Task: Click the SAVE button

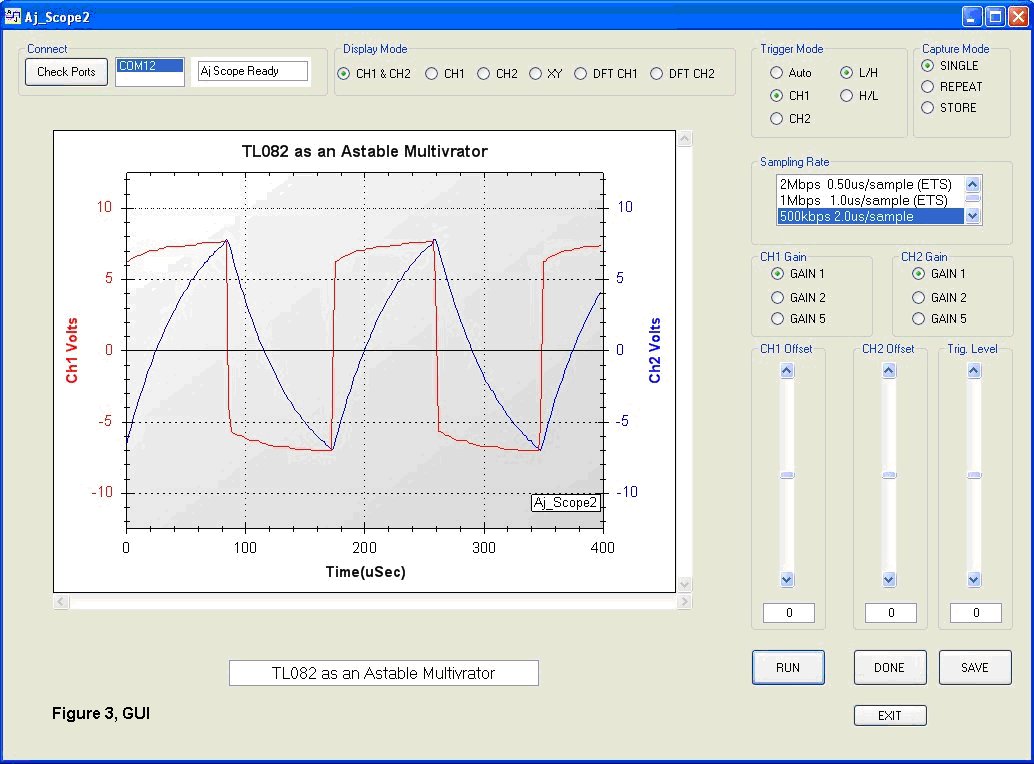Action: [x=975, y=667]
